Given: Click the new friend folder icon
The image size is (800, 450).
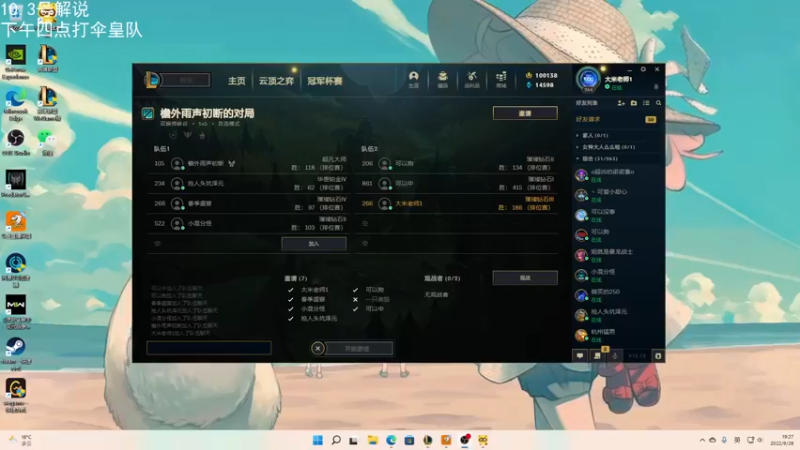Looking at the screenshot, I should click(634, 103).
